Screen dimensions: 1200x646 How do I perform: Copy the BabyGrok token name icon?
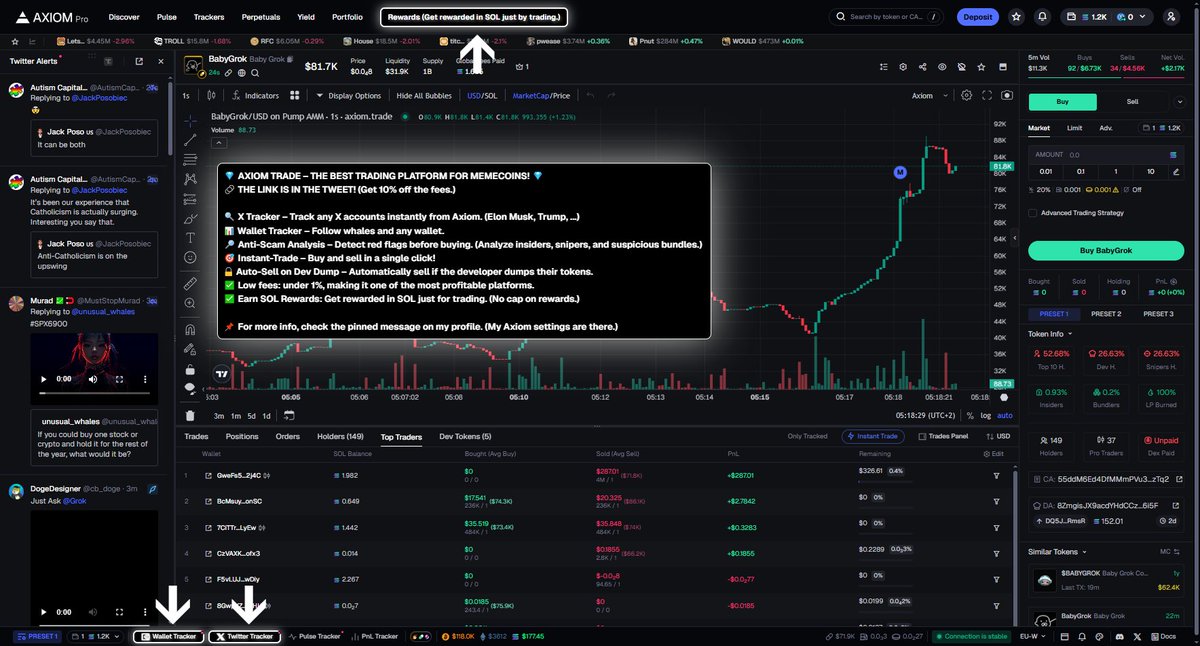(291, 60)
